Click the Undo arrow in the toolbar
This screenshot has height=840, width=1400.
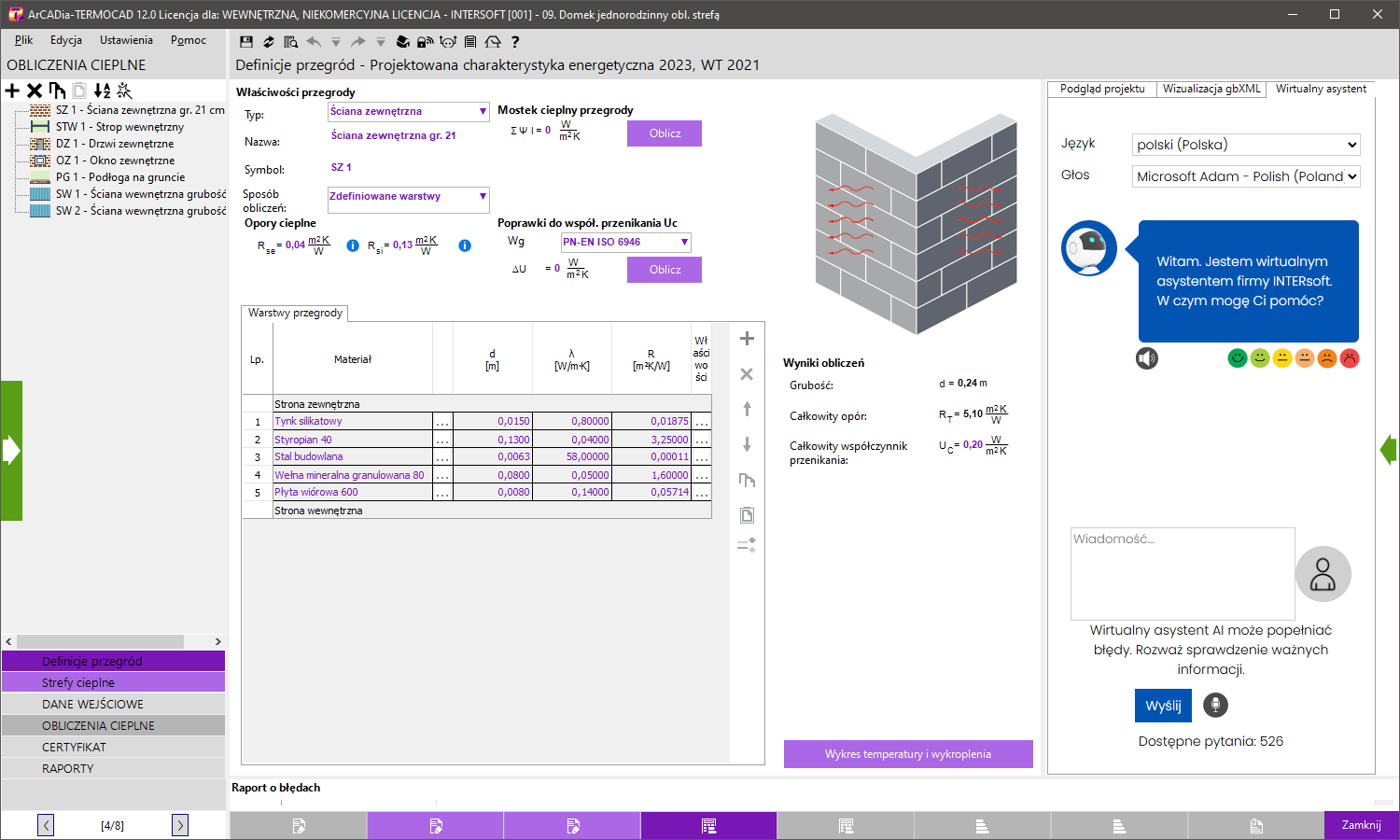pyautogui.click(x=314, y=41)
